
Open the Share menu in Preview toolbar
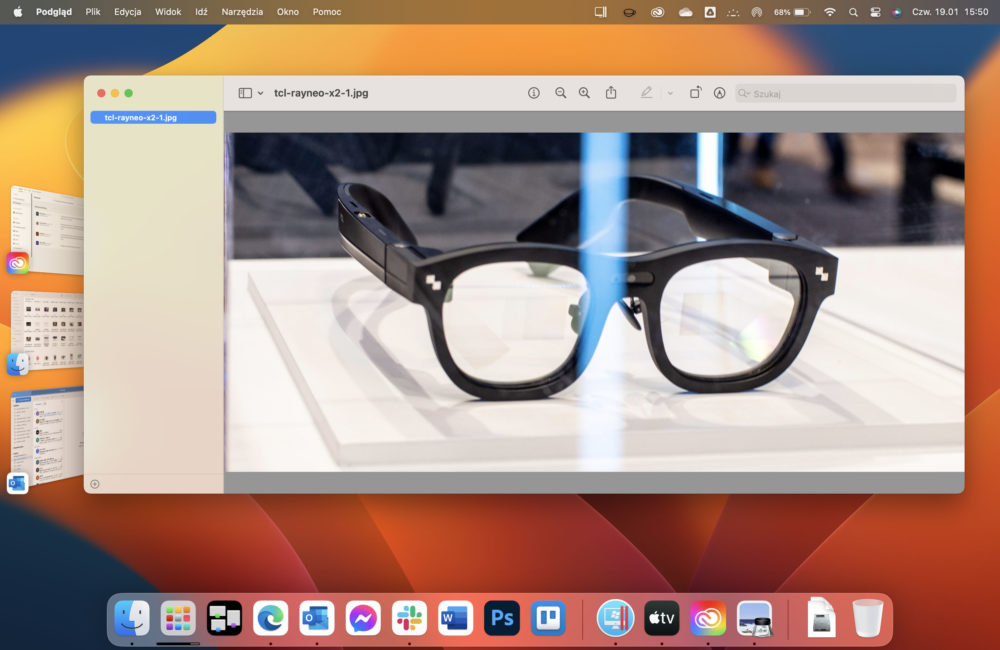[x=611, y=92]
